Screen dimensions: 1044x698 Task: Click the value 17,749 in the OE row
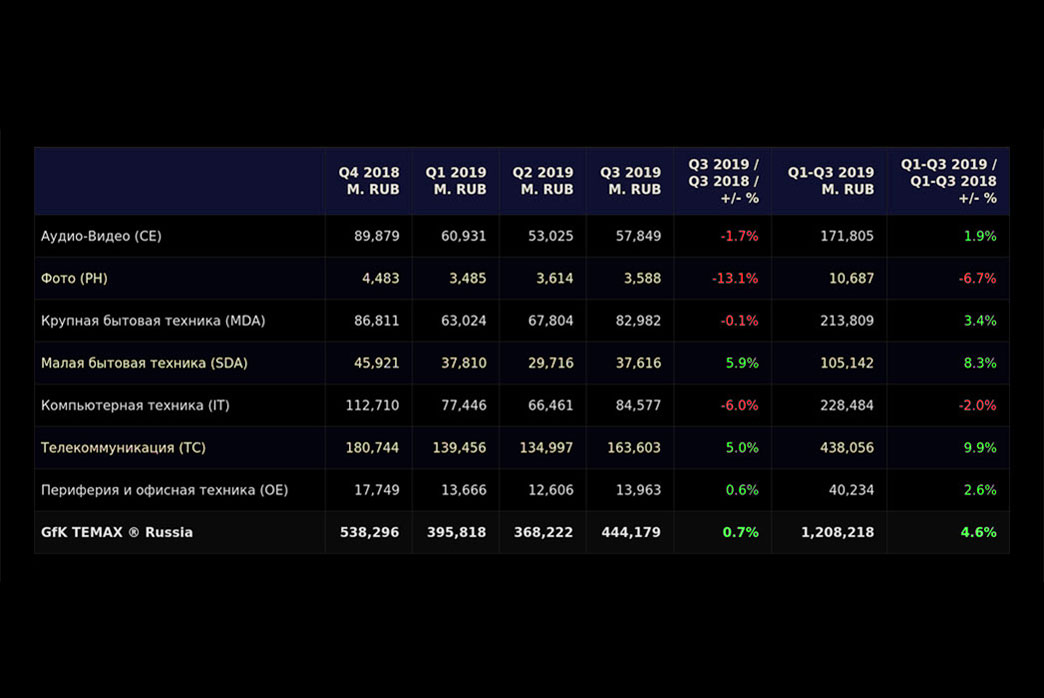pos(377,490)
